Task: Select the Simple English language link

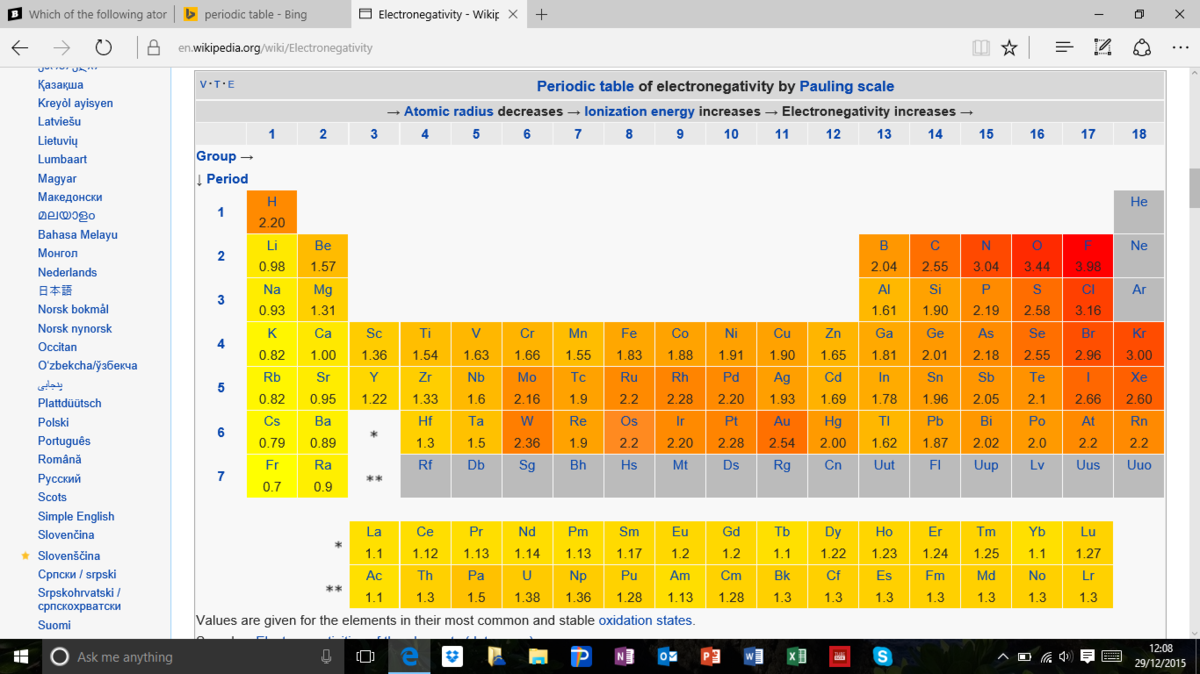Action: pos(76,516)
